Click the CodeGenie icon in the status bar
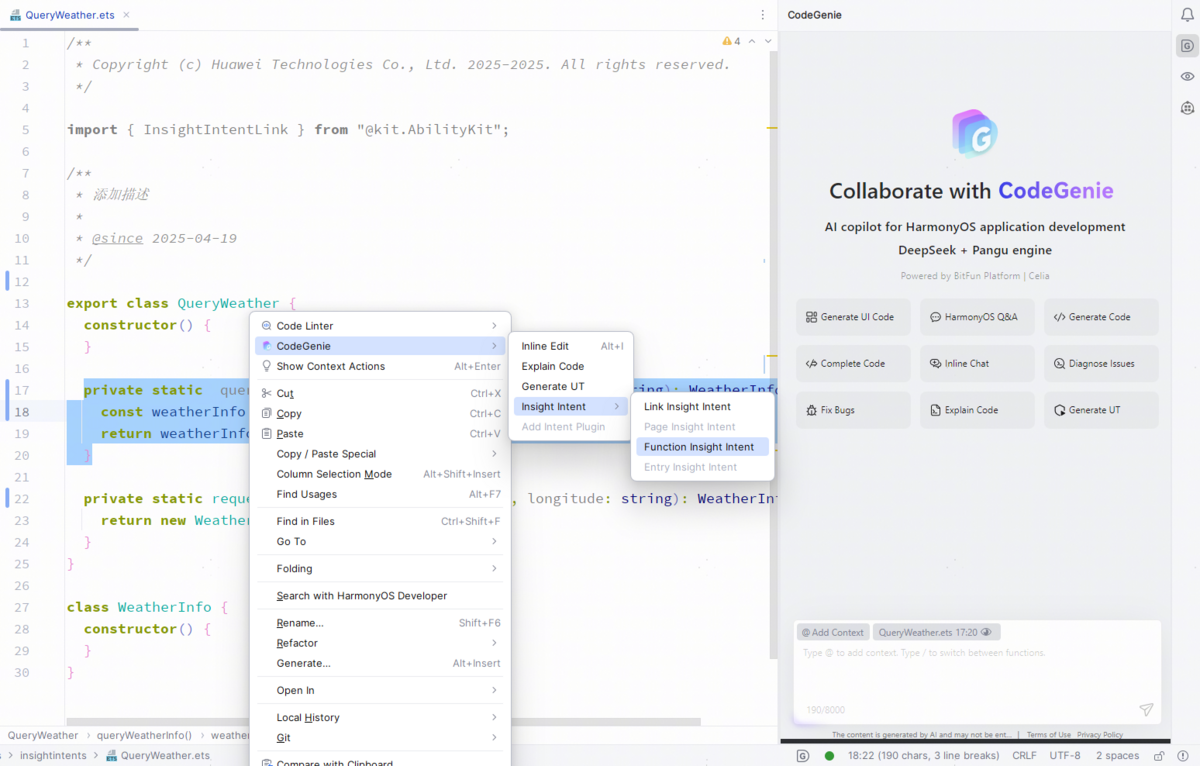1200x766 pixels. click(x=803, y=756)
